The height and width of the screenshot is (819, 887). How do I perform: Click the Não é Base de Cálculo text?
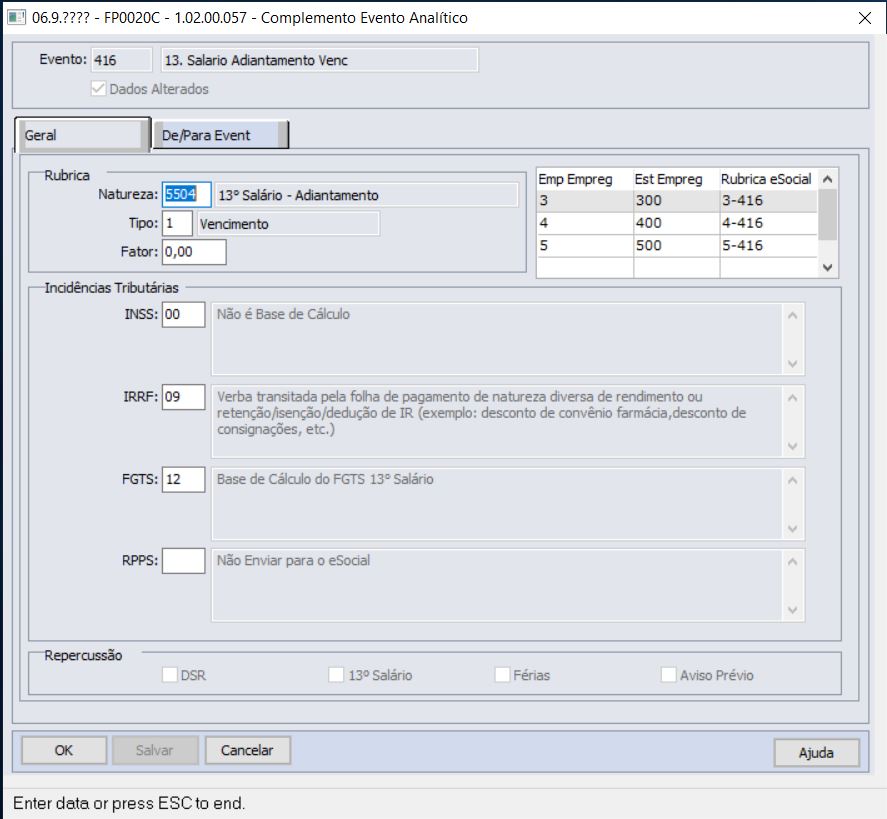click(x=283, y=314)
